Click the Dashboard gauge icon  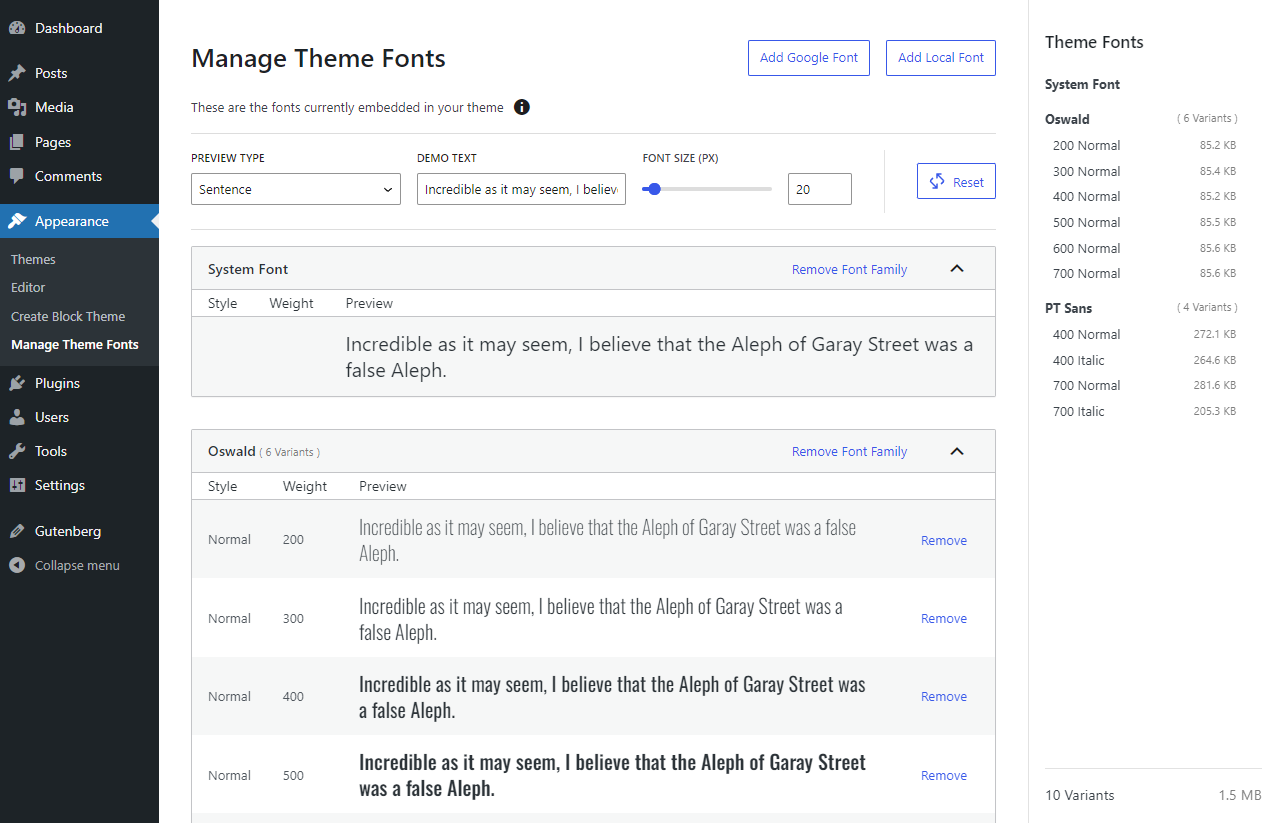click(x=17, y=28)
